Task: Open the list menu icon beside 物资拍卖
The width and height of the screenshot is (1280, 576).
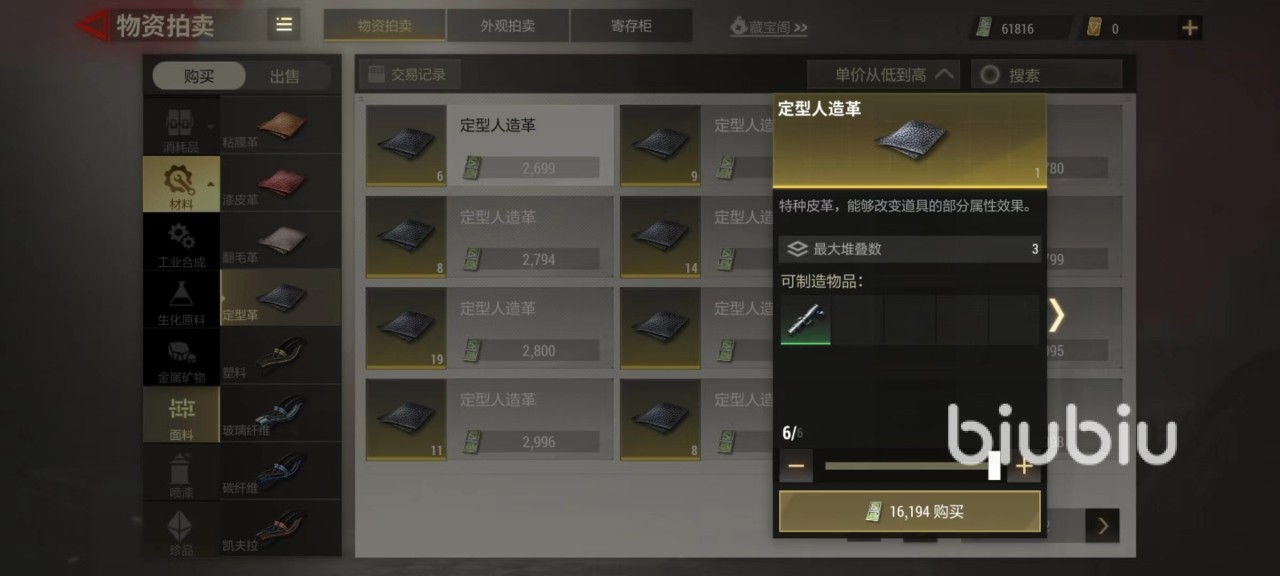Action: tap(284, 25)
